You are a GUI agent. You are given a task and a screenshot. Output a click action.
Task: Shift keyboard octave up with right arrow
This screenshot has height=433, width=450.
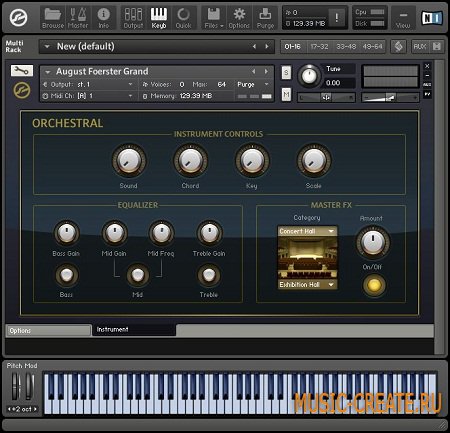[34, 409]
